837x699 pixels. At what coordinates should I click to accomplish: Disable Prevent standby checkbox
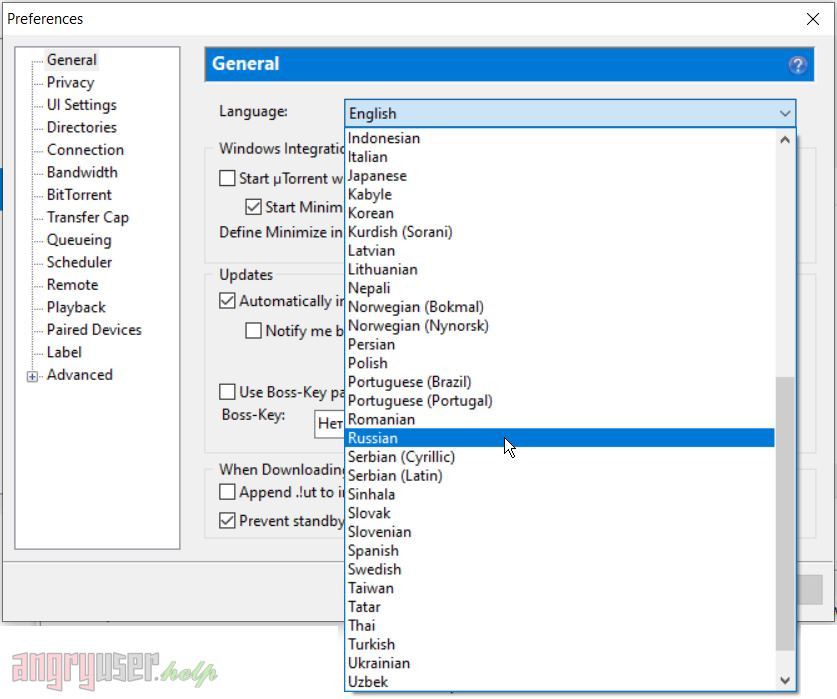[227, 521]
